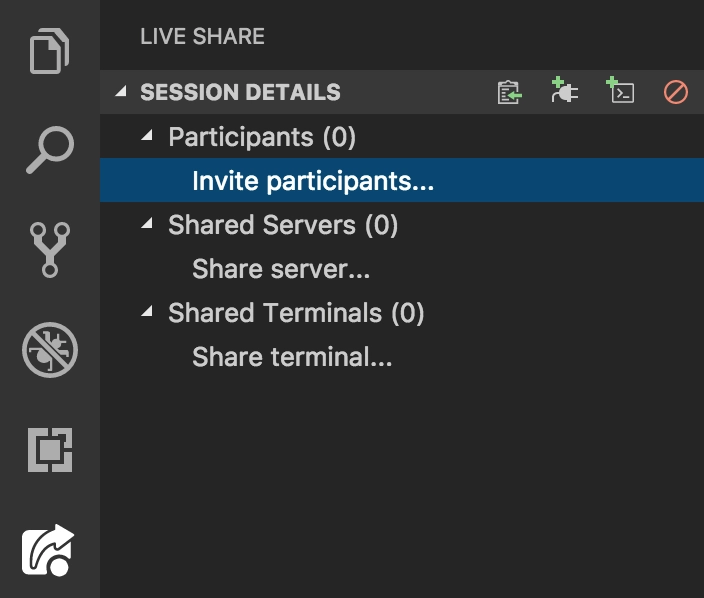The image size is (704, 598).
Task: Open the Live Share activity icon
Action: (x=48, y=550)
